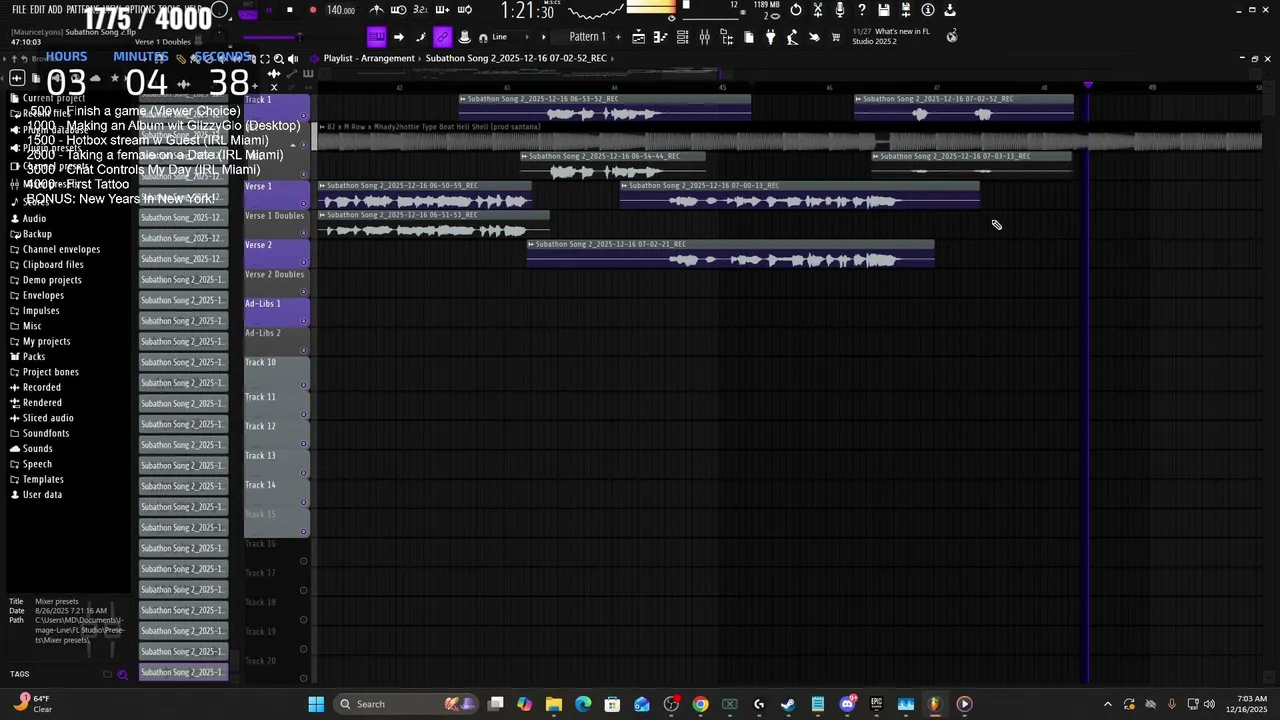
Task: Click the playlist speaker icon
Action: click(293, 59)
